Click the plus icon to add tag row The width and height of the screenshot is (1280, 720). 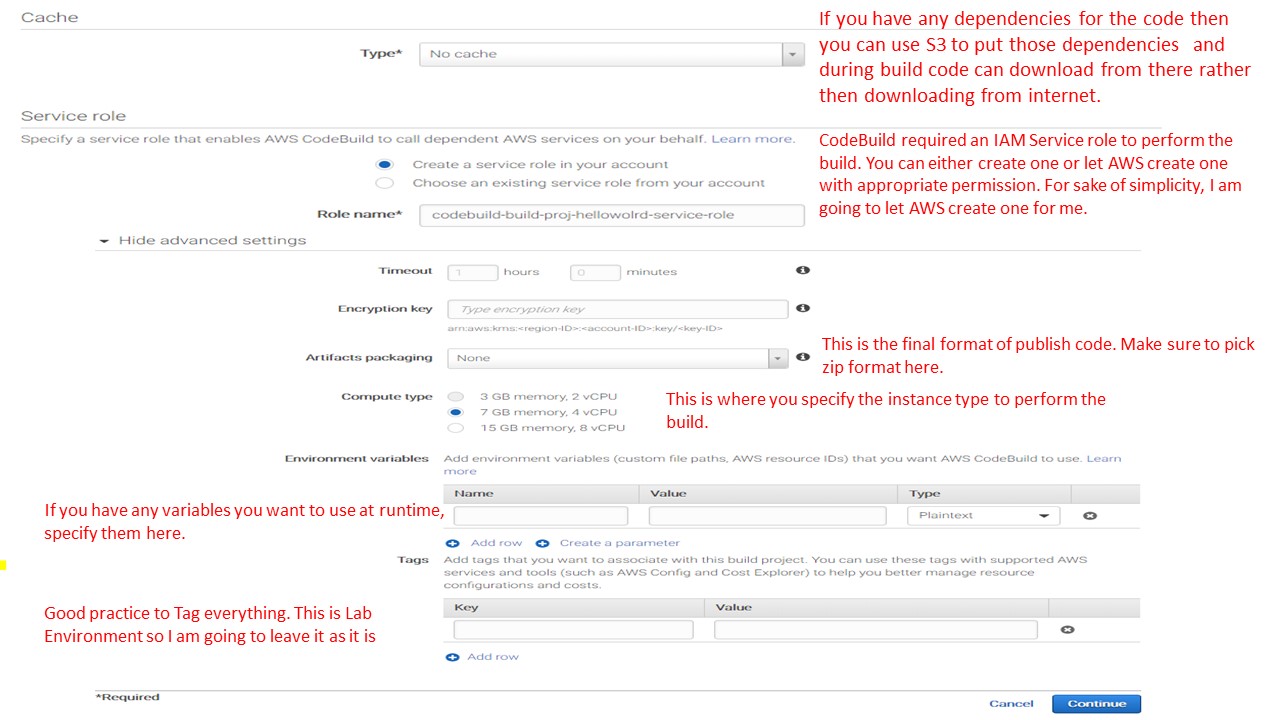point(452,657)
